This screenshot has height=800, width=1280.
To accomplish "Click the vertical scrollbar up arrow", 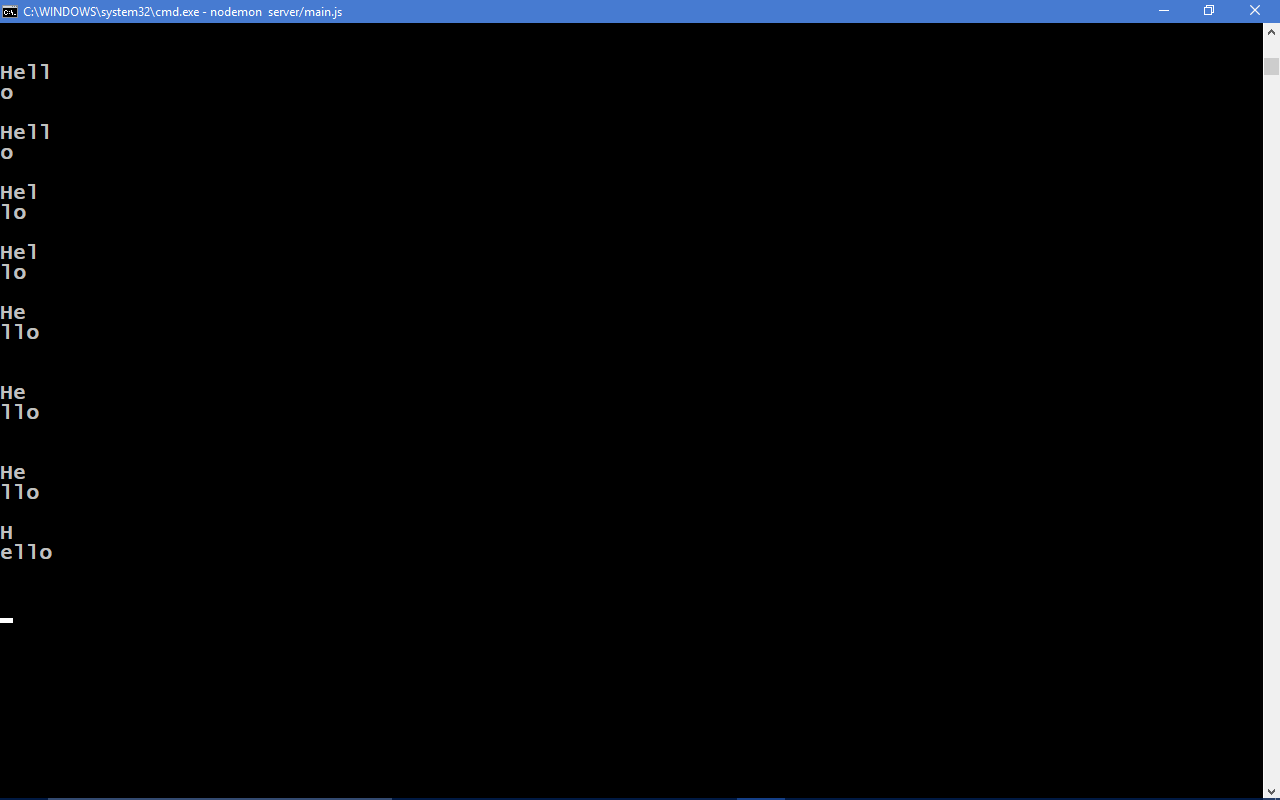I will [x=1271, y=32].
